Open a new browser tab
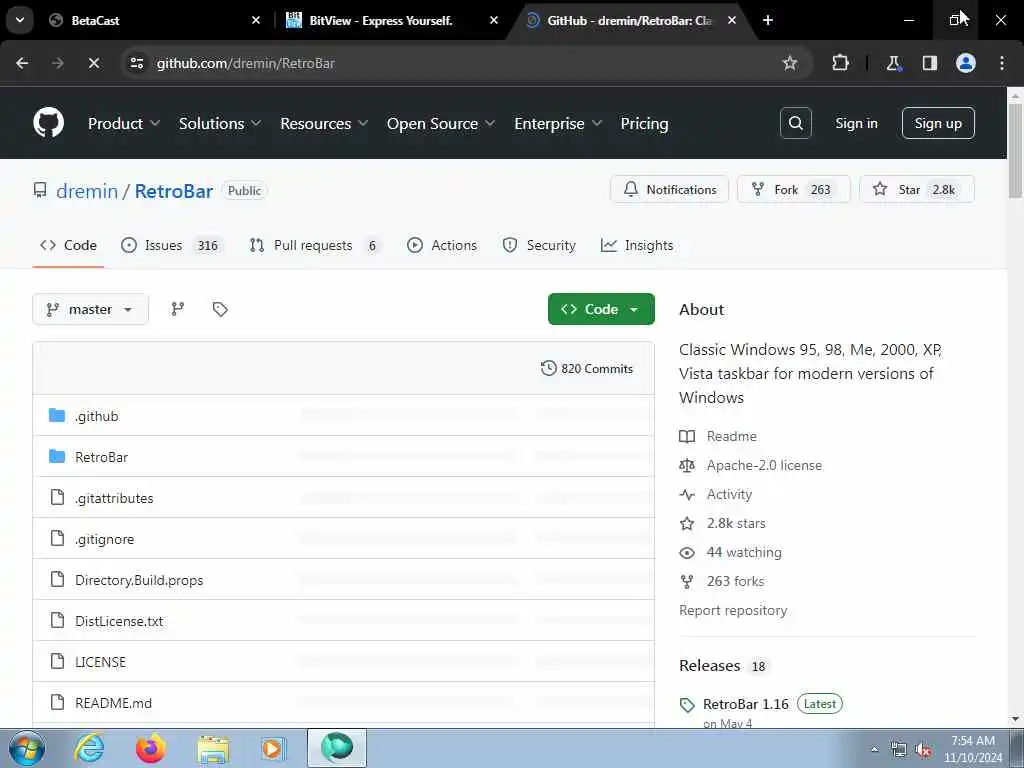 [x=768, y=20]
